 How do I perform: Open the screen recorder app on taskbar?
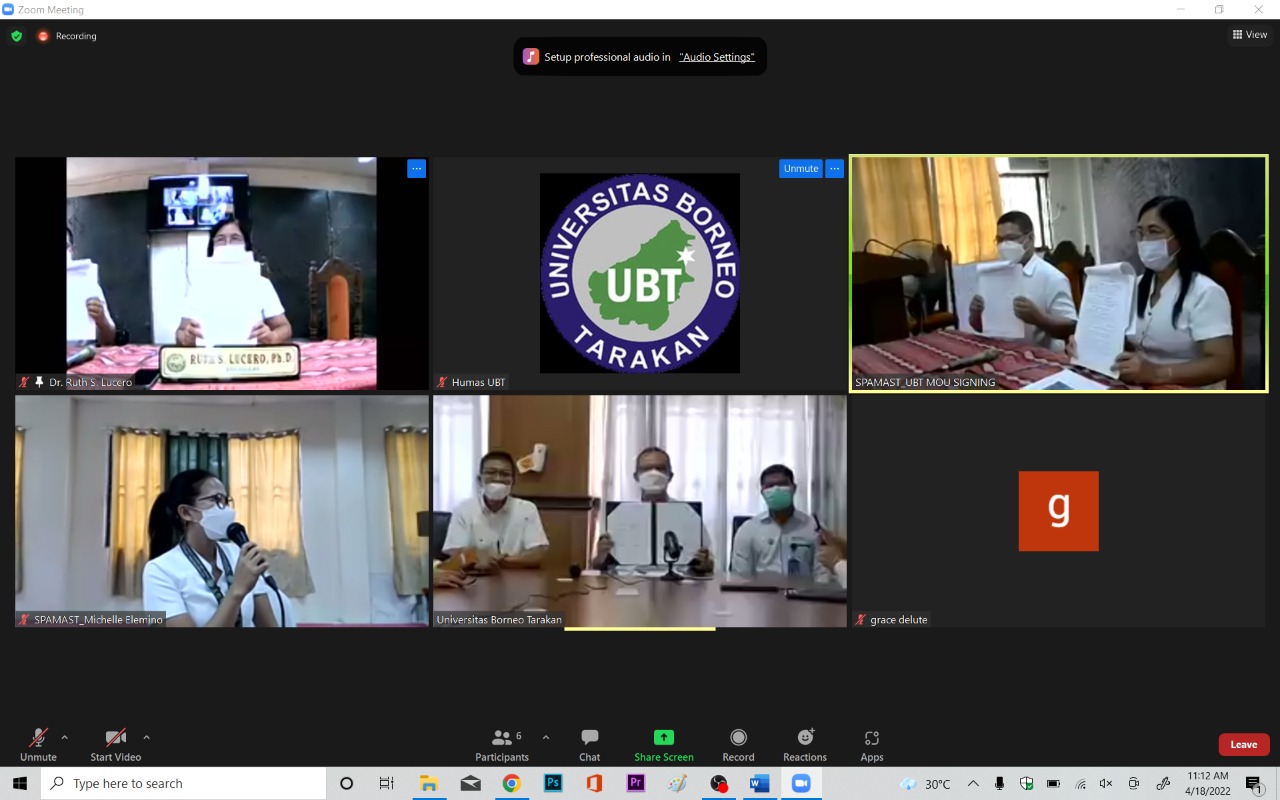pyautogui.click(x=718, y=784)
